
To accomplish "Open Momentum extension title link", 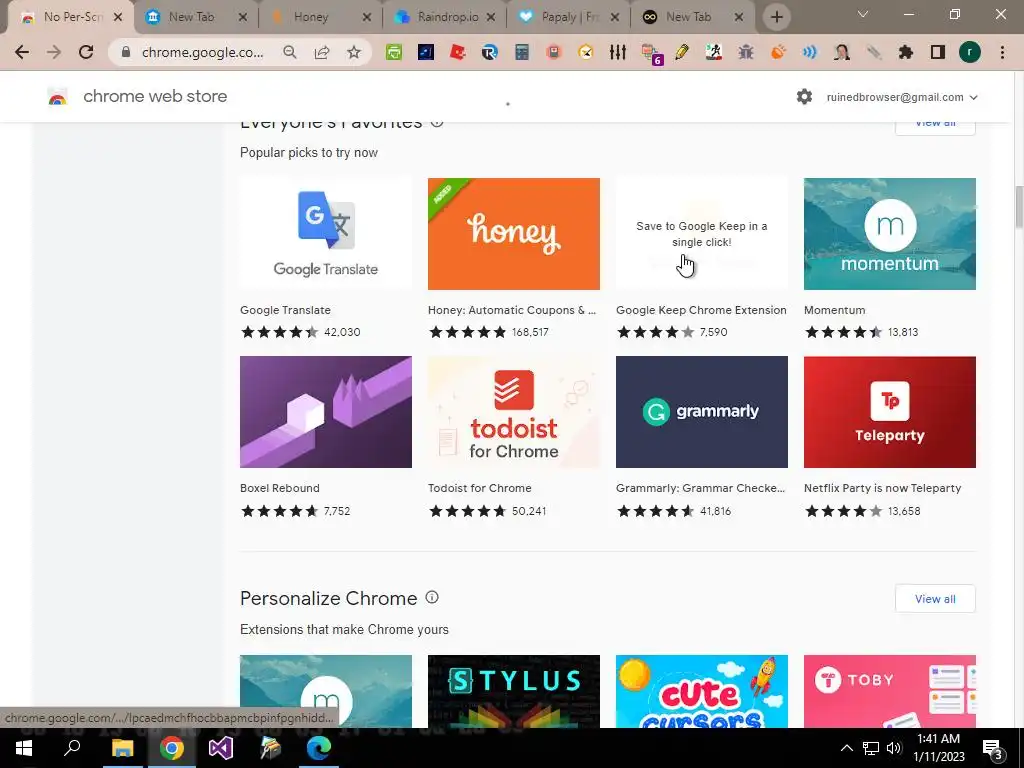I will coord(835,310).
